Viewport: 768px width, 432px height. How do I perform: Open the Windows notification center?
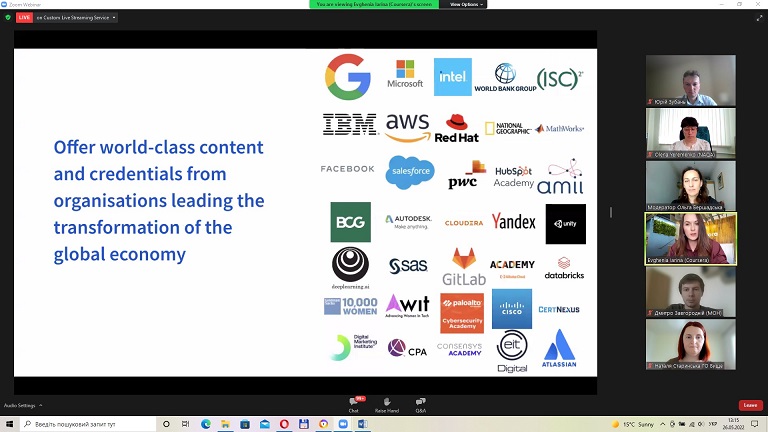click(x=754, y=424)
